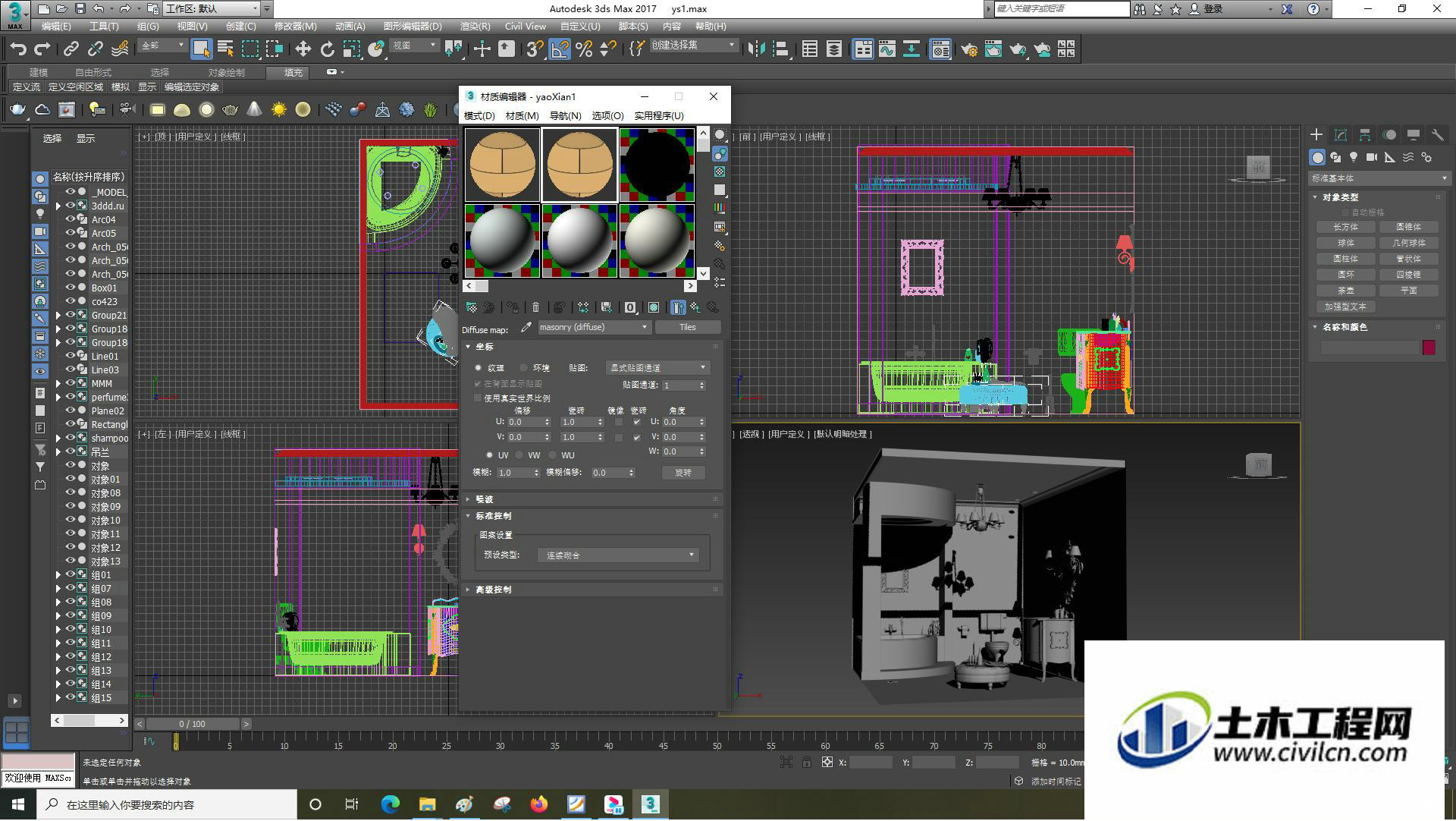Select the VW radio button

click(x=519, y=455)
